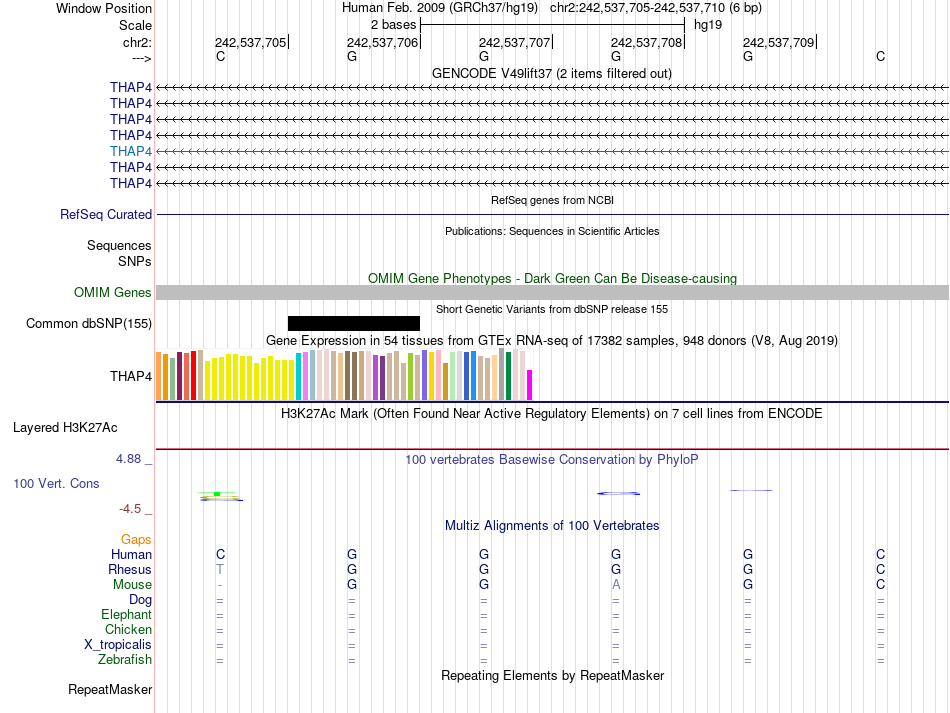
Task: Open the Layered H3K27Ac track label
Action: click(x=65, y=428)
